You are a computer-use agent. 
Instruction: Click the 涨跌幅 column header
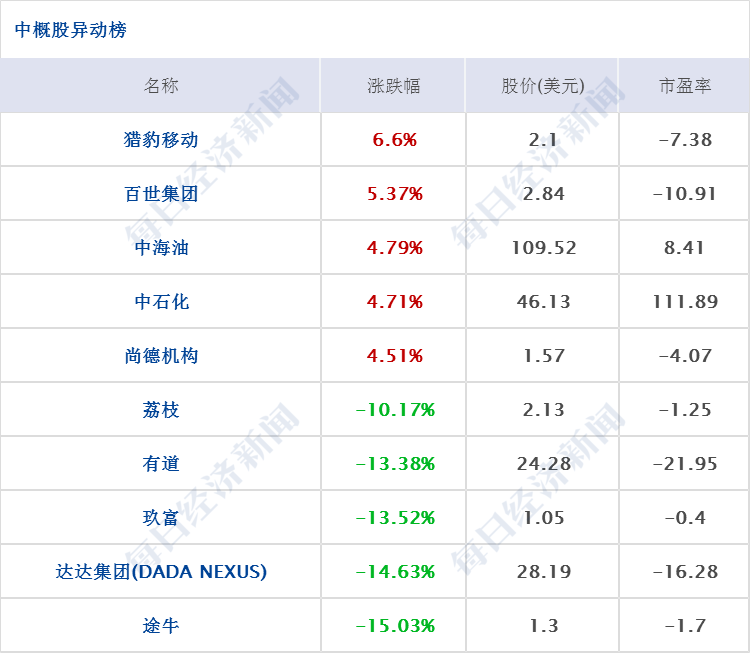click(393, 86)
